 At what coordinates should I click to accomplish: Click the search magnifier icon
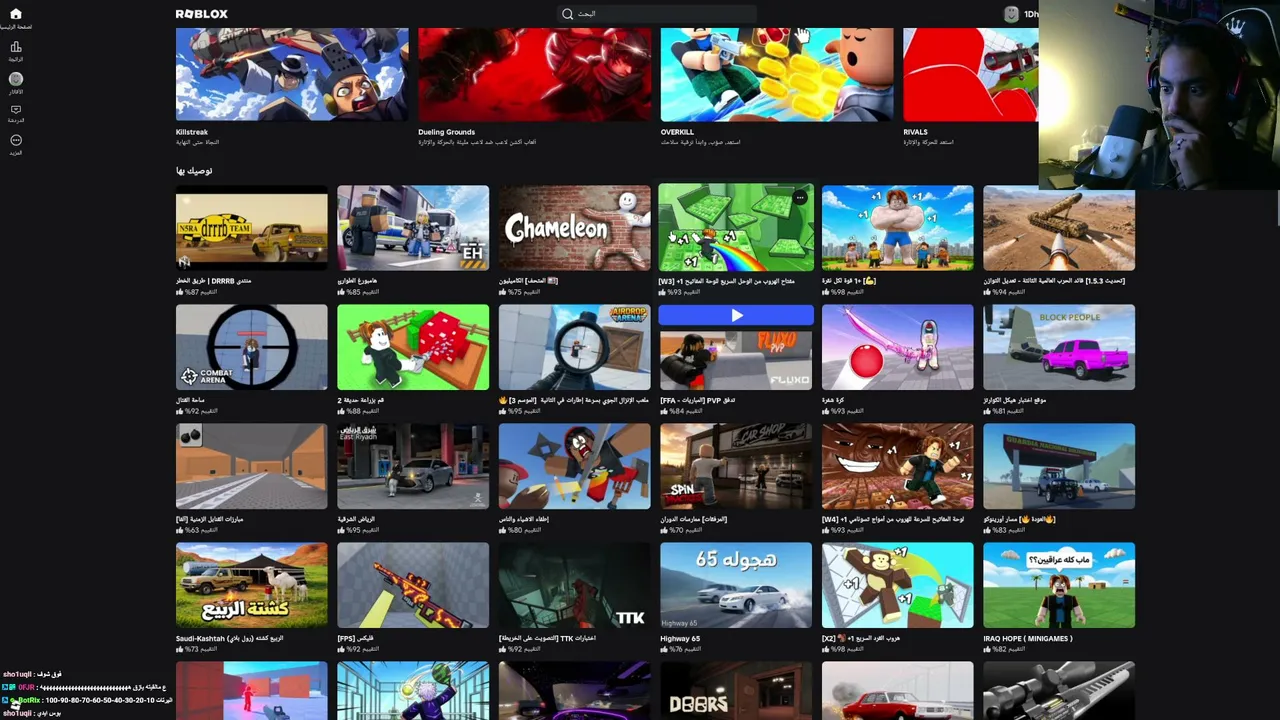[x=567, y=14]
